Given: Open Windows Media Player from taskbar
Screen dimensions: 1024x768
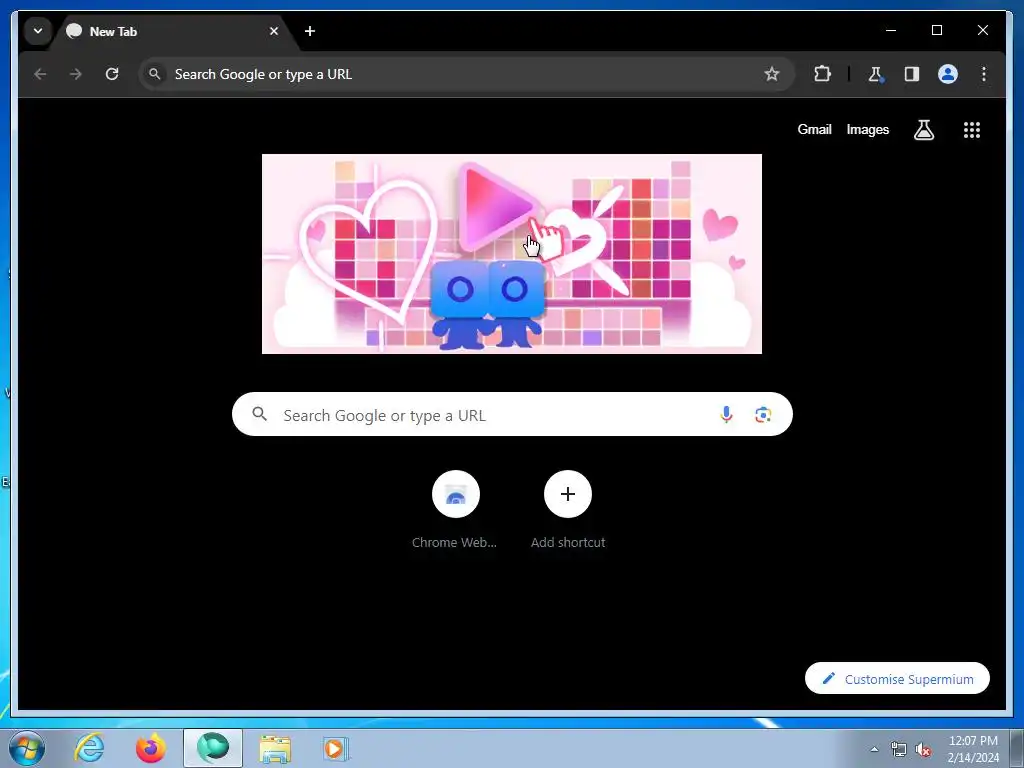Looking at the screenshot, I should [x=336, y=748].
